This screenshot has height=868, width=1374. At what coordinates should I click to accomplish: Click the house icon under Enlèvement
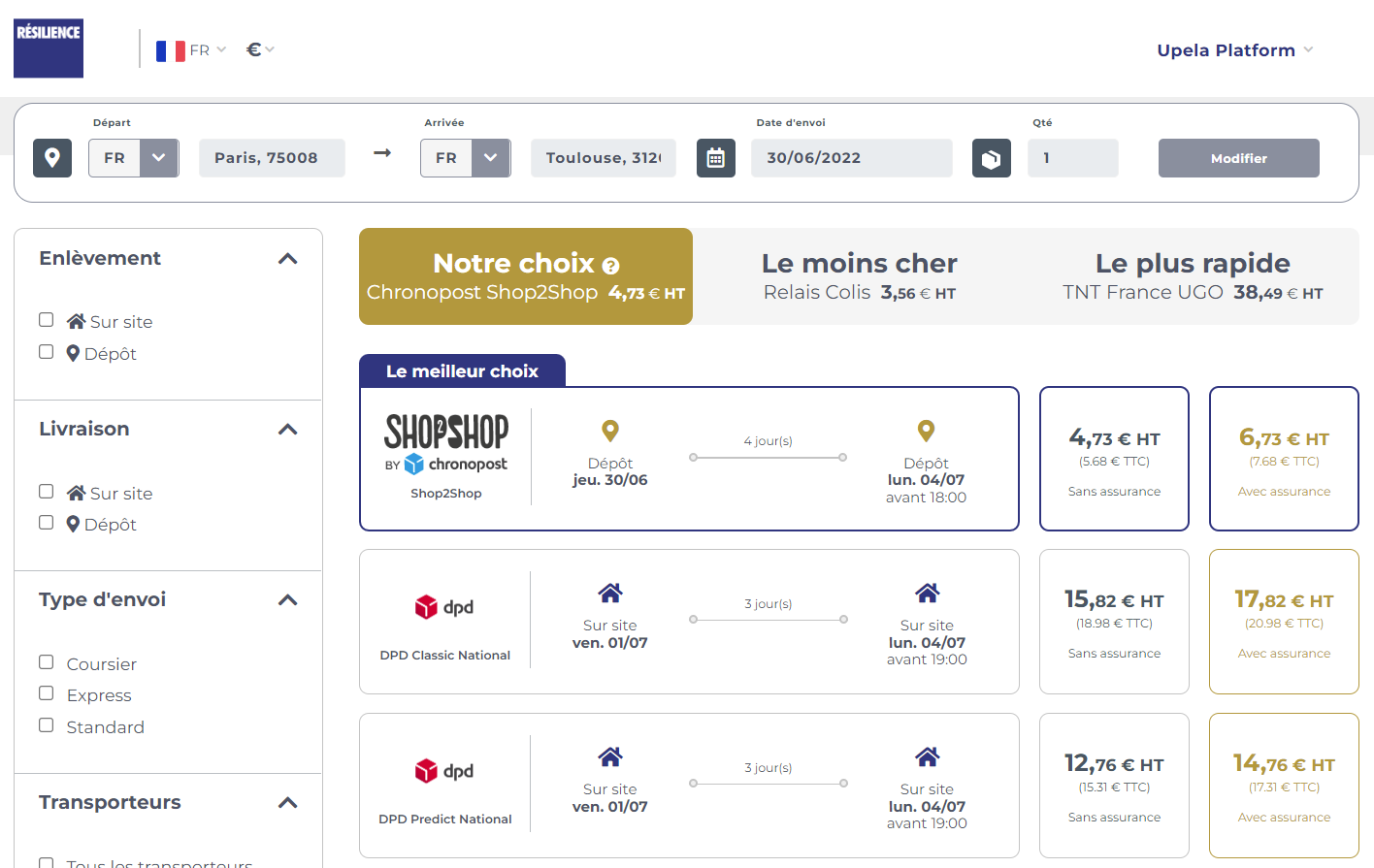pos(77,321)
